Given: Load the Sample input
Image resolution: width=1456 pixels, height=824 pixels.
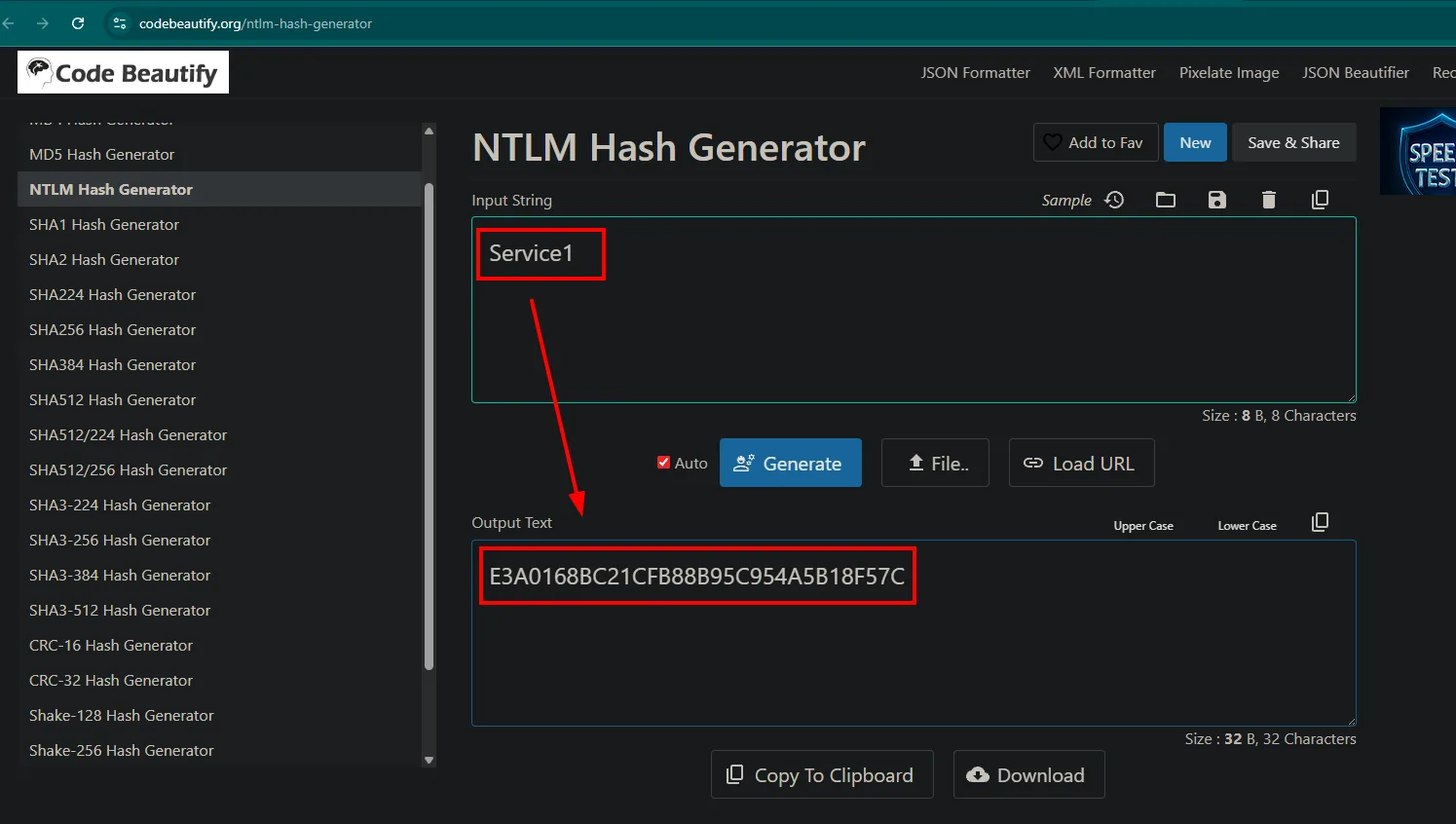Looking at the screenshot, I should (x=1066, y=200).
